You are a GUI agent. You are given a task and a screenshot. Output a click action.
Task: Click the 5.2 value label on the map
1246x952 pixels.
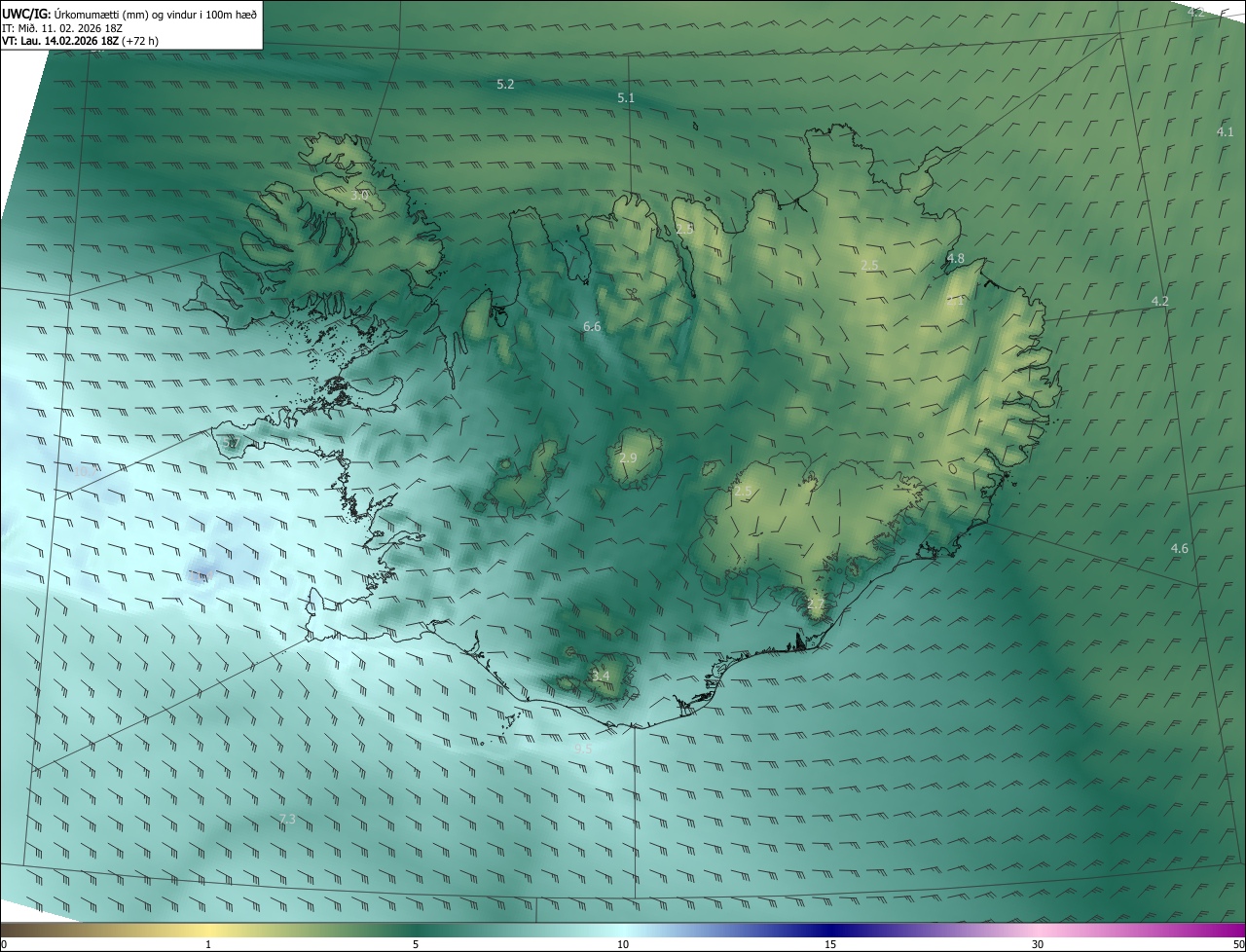505,85
